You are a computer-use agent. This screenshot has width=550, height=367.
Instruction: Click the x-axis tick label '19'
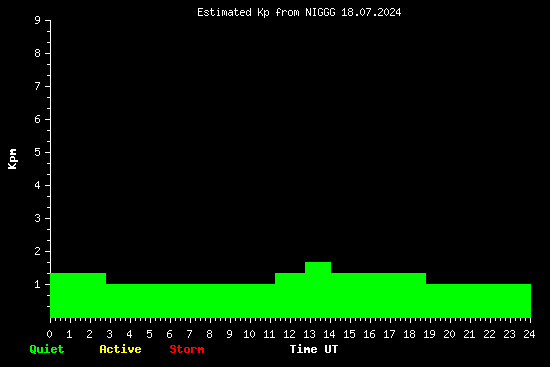pos(429,334)
